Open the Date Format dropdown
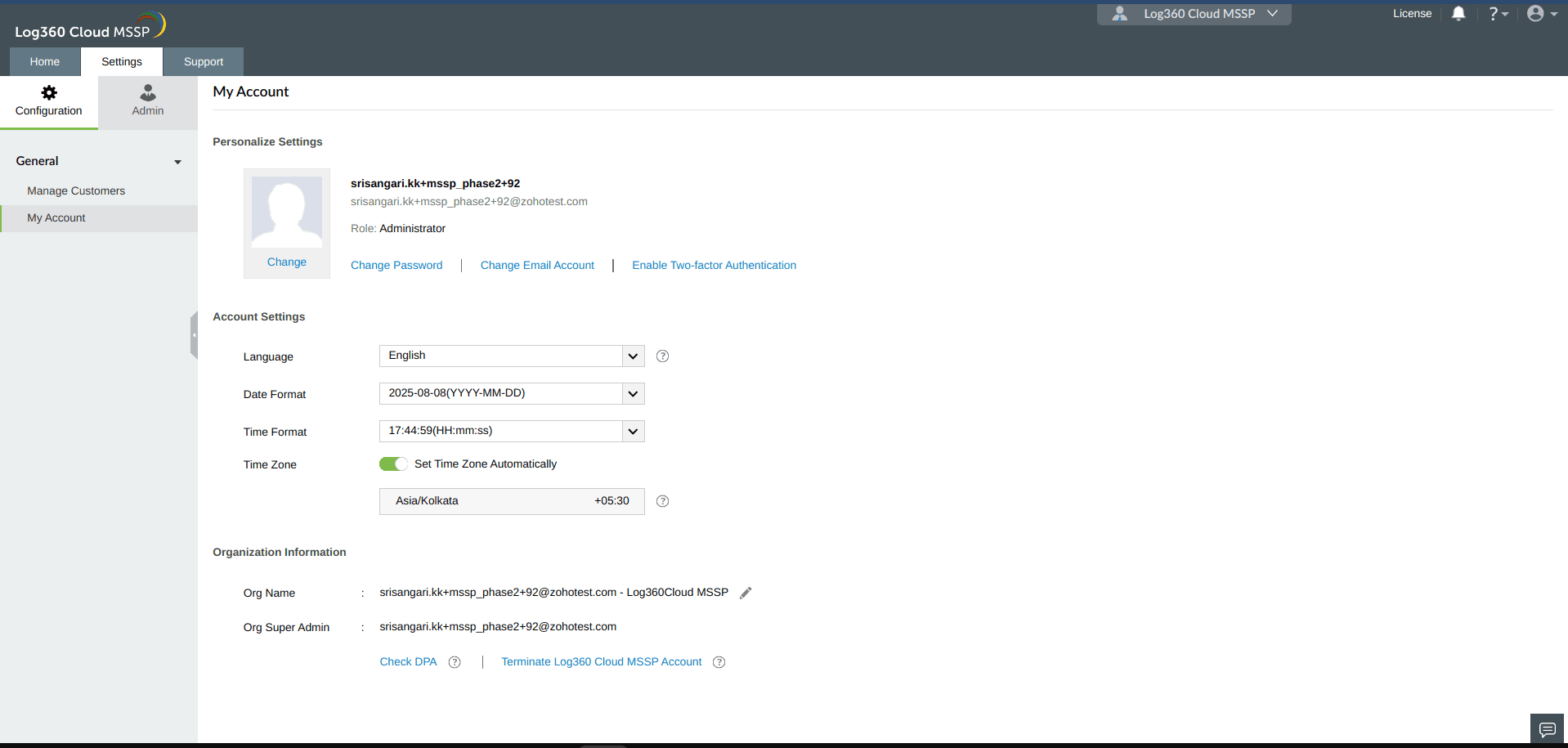Screen dimensions: 1568x748 [512, 394]
